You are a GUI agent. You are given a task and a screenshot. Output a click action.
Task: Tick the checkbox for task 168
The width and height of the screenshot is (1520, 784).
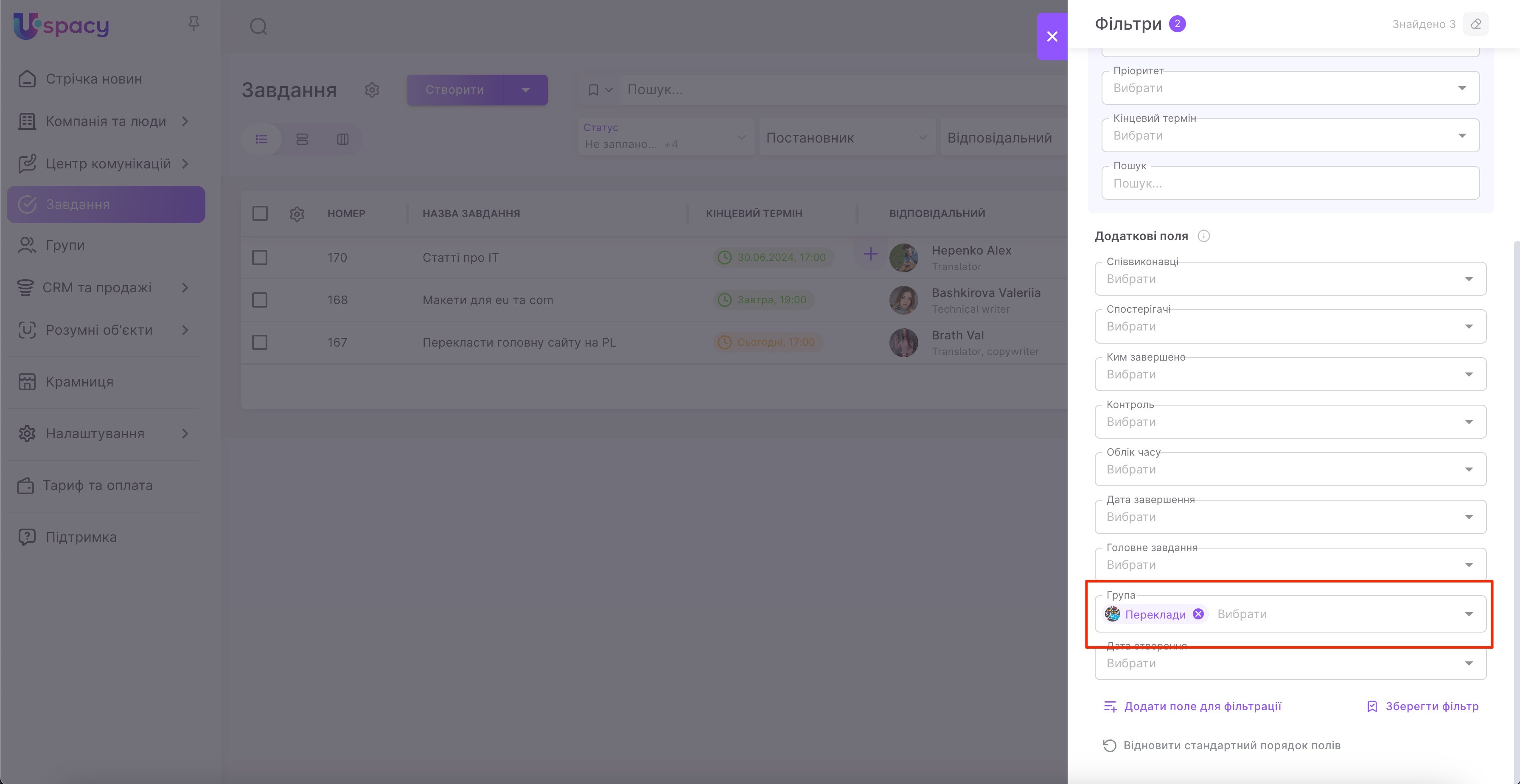coord(260,300)
